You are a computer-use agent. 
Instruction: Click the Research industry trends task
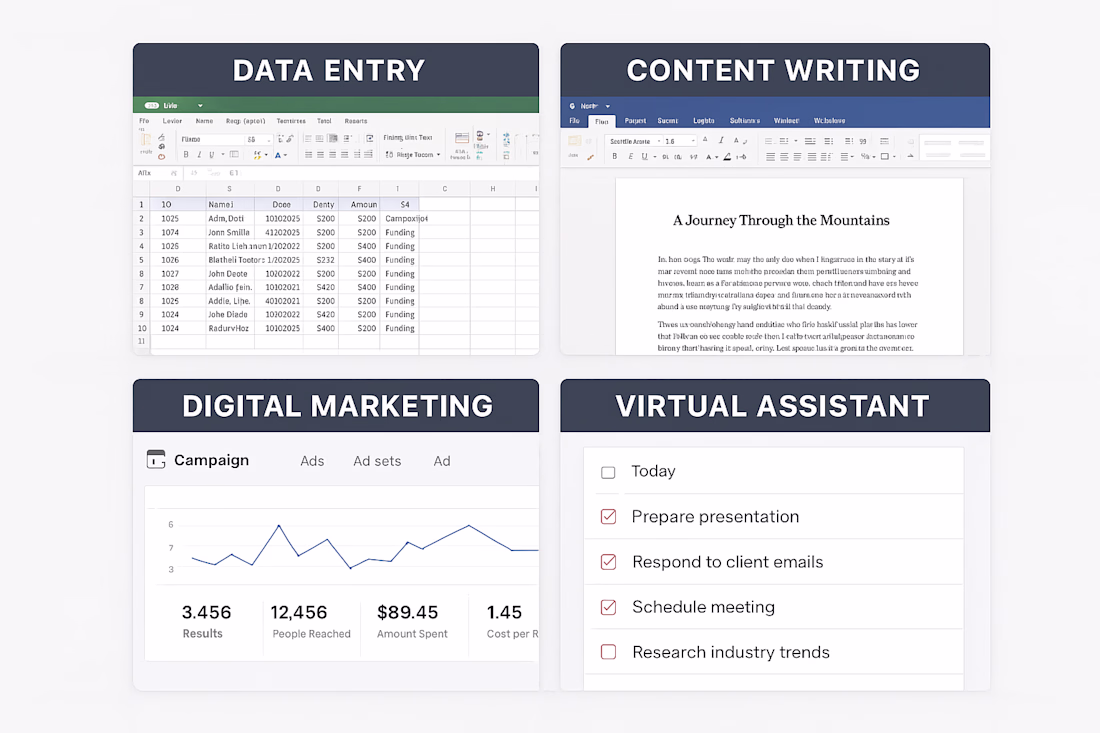click(x=731, y=652)
